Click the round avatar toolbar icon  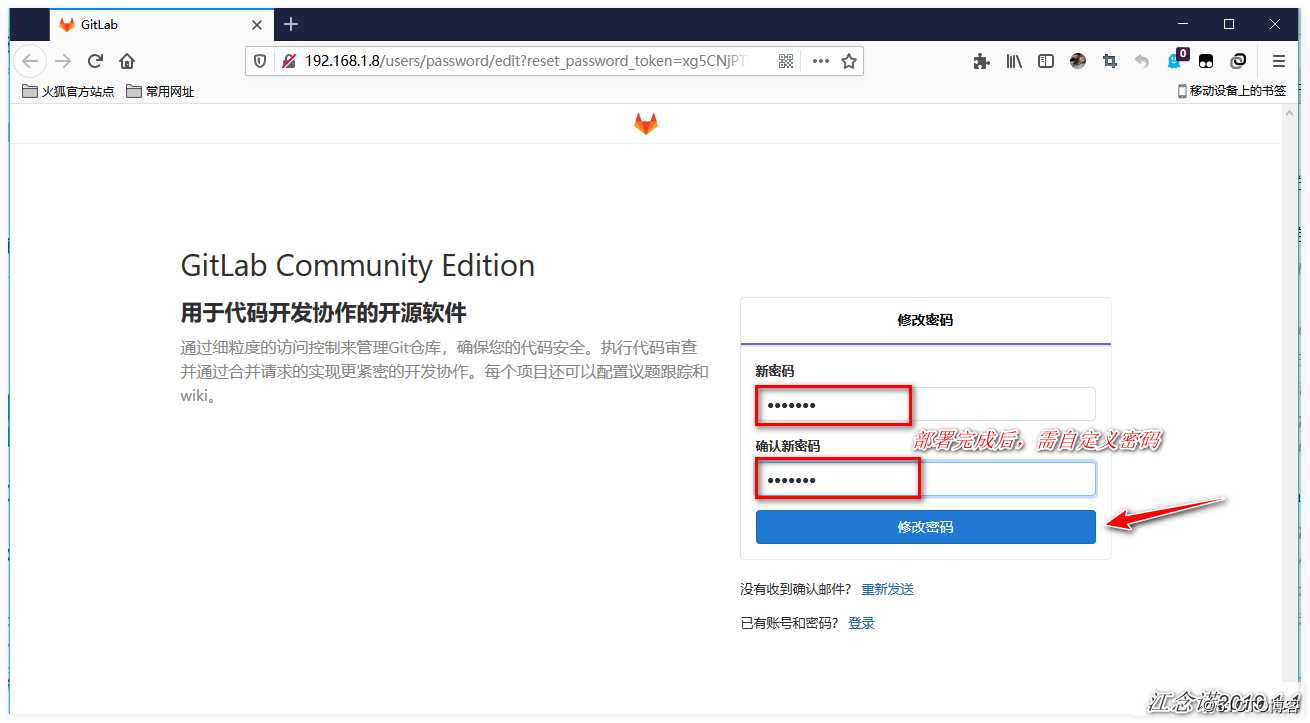pos(1078,61)
